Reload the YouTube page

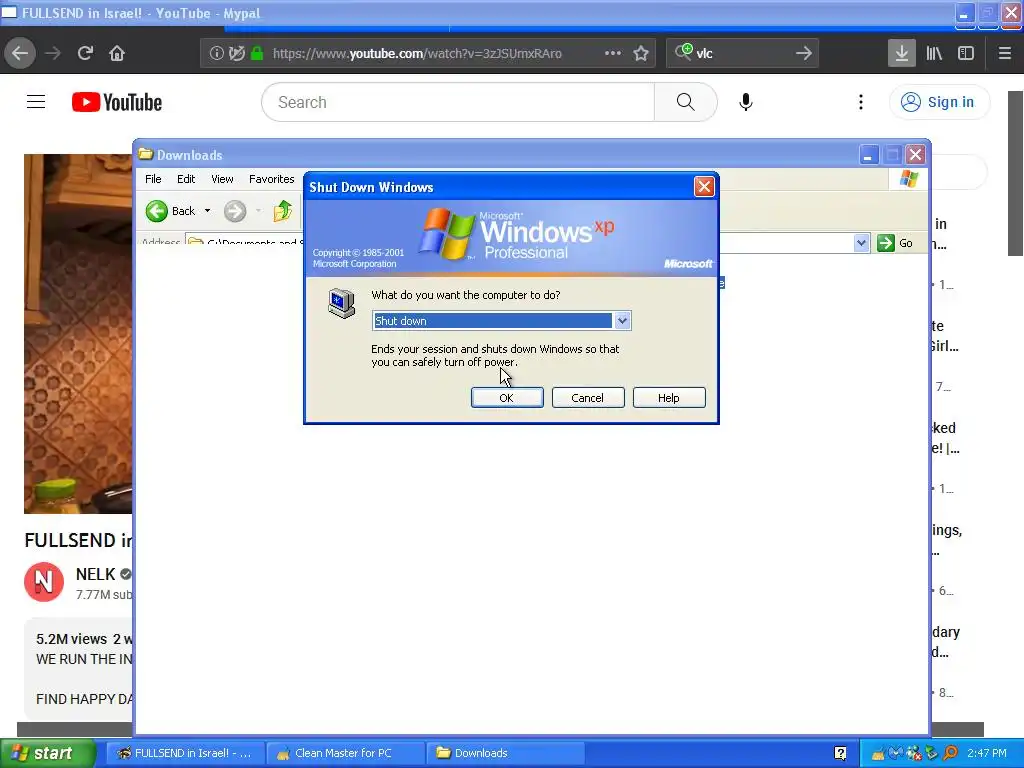[85, 53]
